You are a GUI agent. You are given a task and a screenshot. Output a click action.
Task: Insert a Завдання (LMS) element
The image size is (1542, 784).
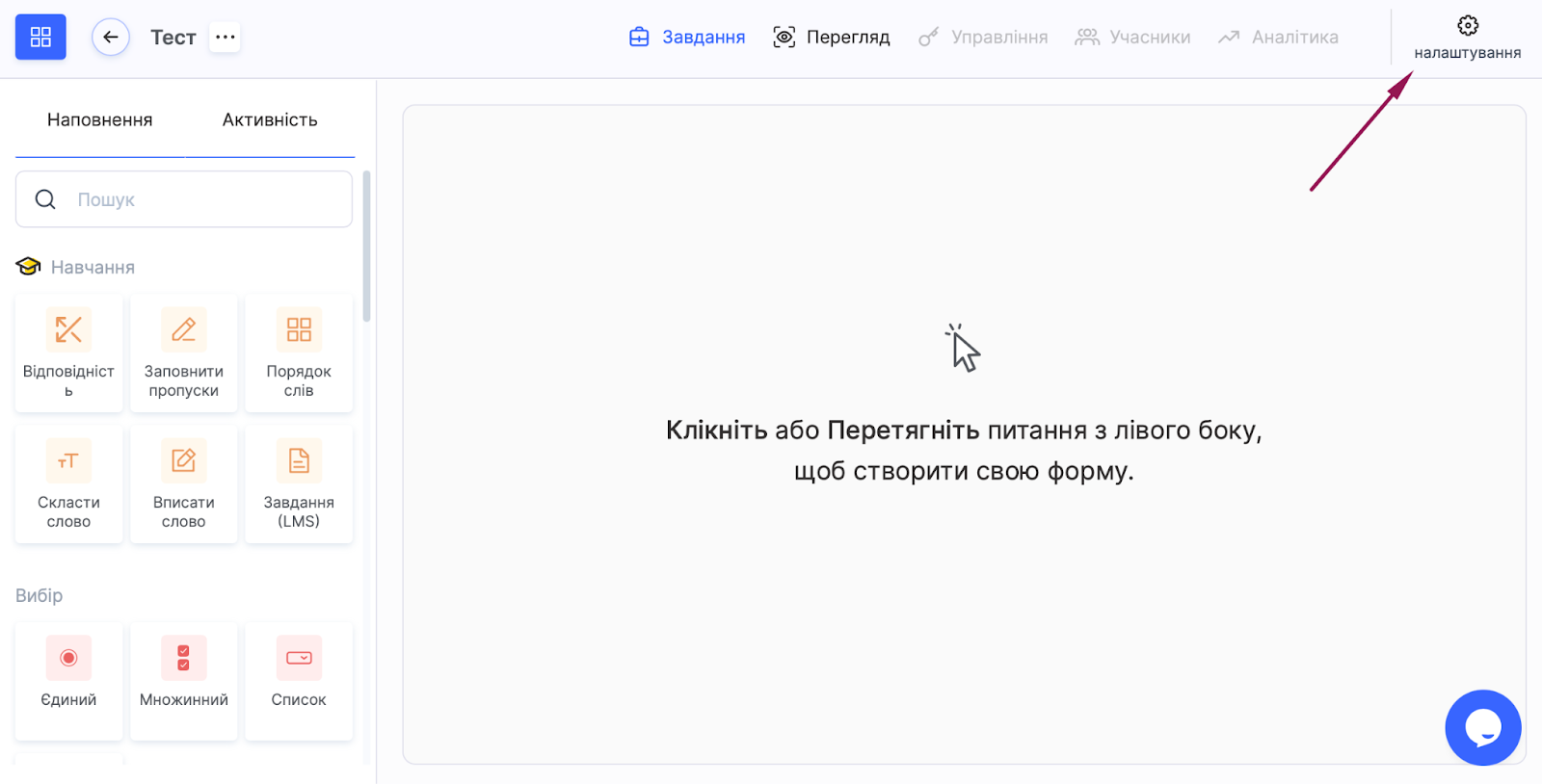click(299, 484)
